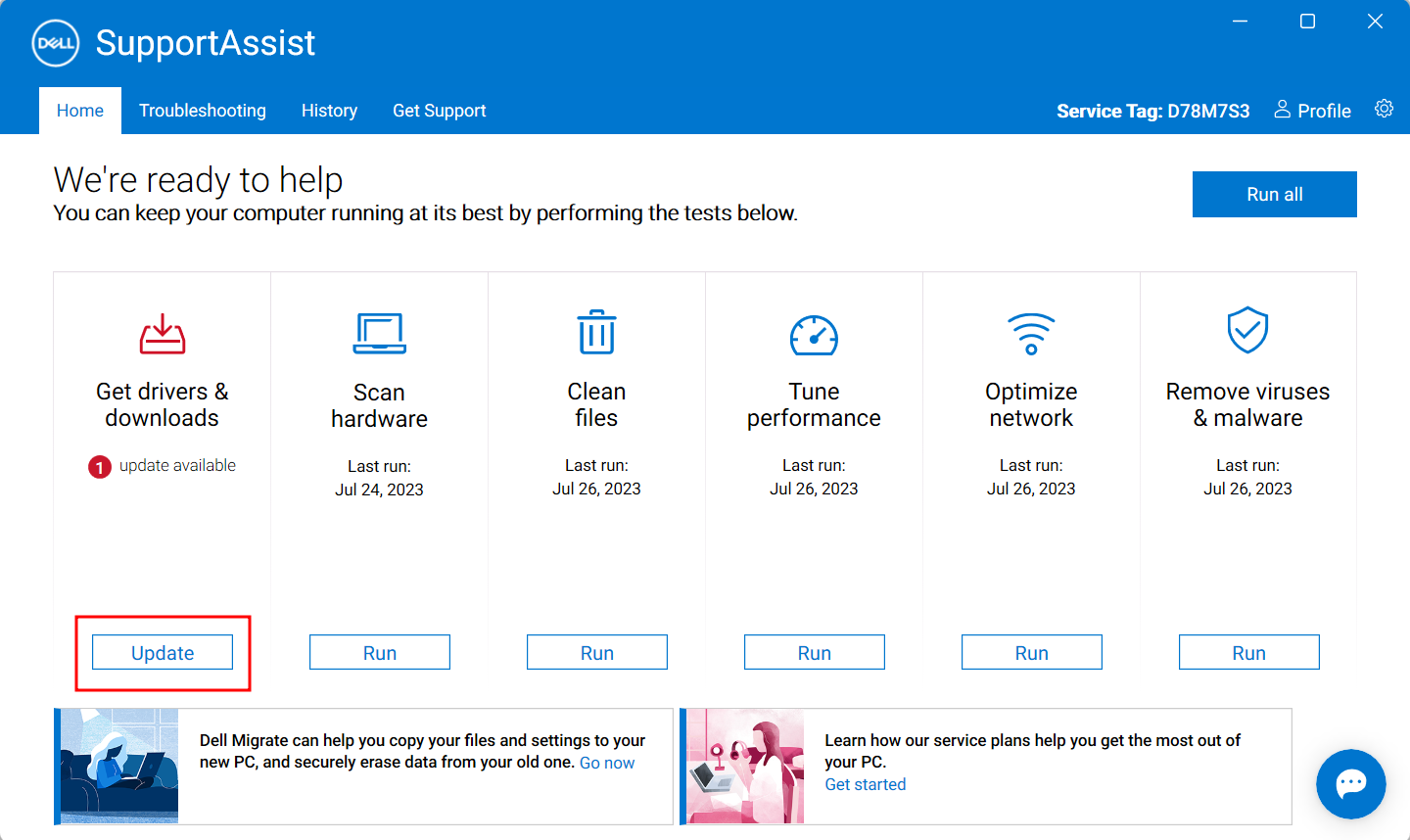Screen dimensions: 1410x840
Task: Click the Profile person icon
Action: 1282,109
